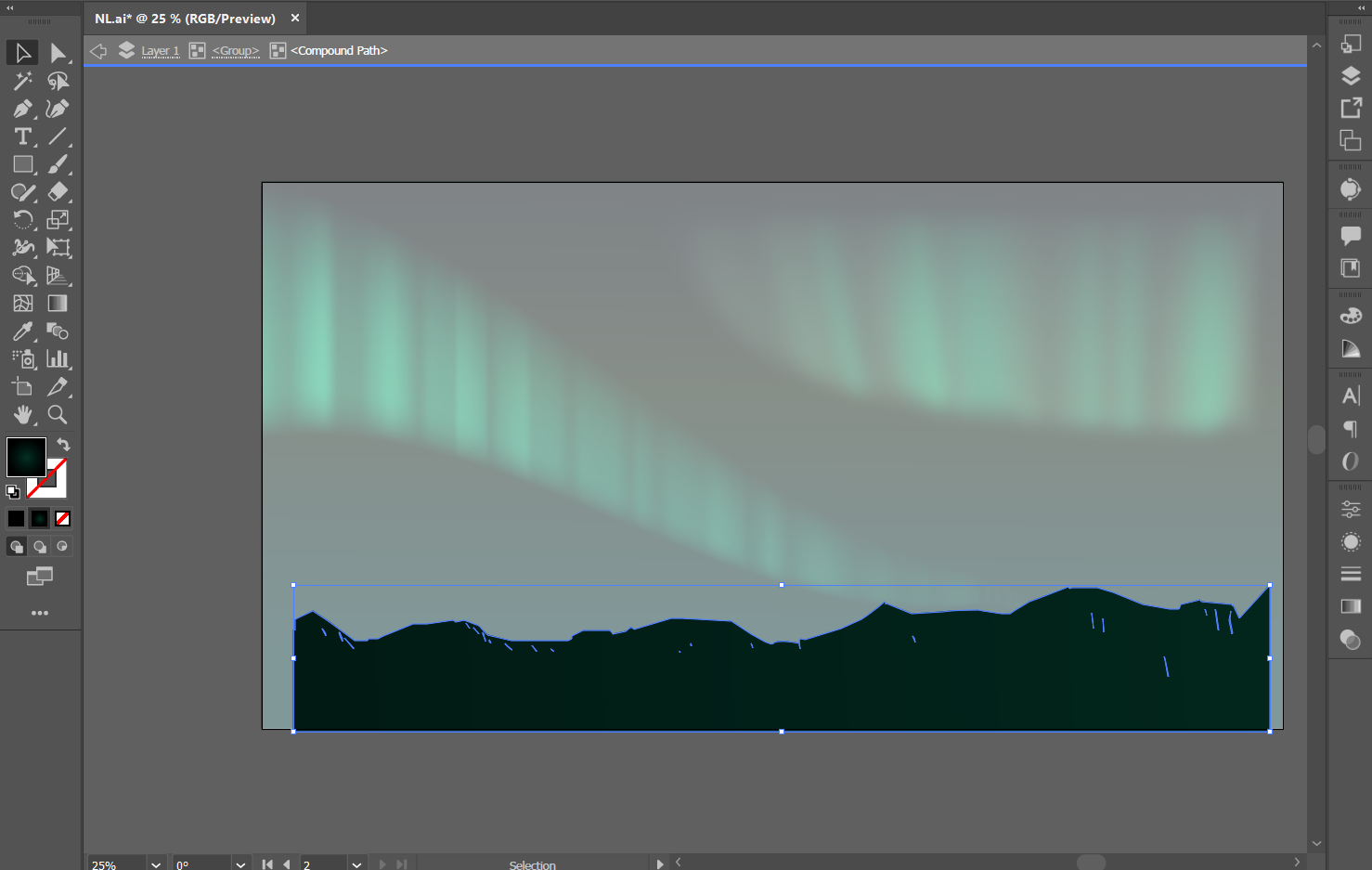Select the Rectangle tool
The image size is (1372, 870).
point(23,164)
